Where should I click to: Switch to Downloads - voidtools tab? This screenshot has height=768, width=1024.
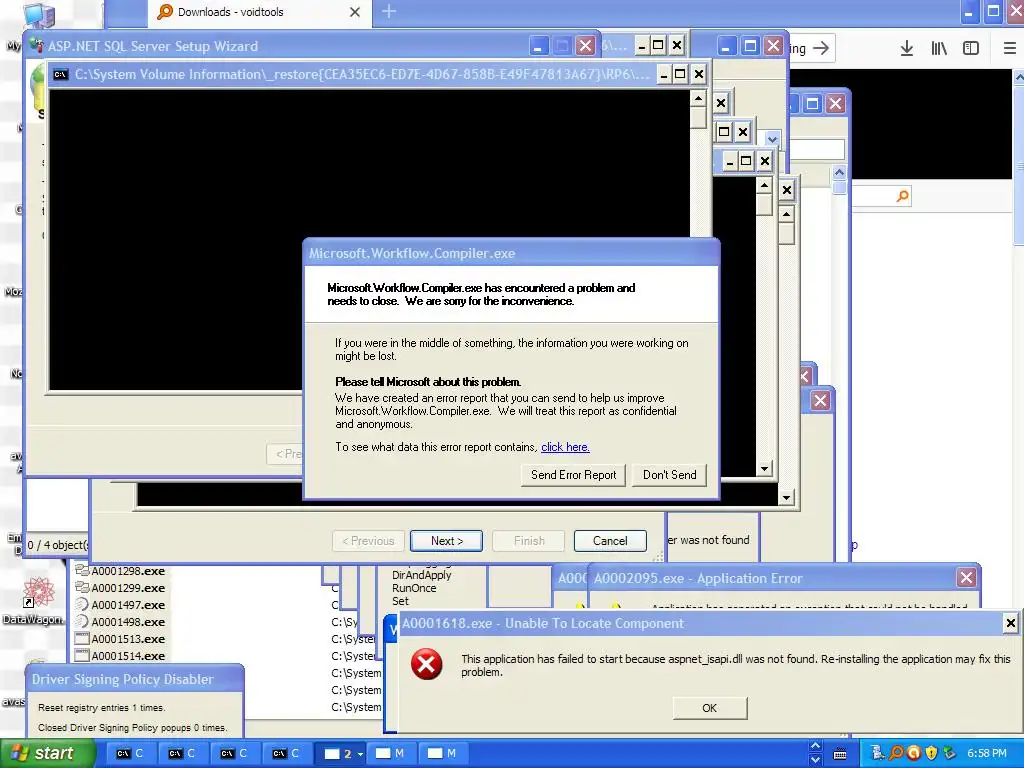pos(259,12)
